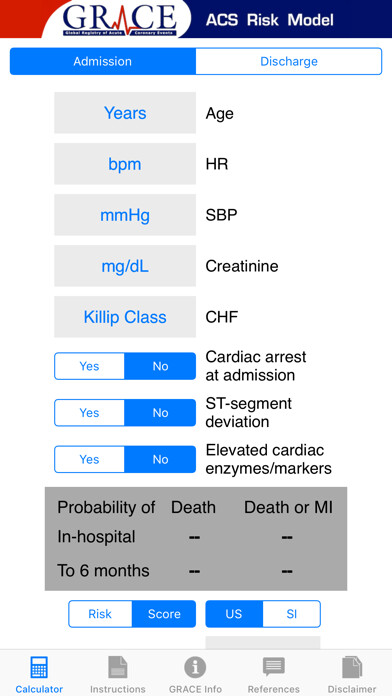The image size is (392, 696).
Task: Open the References speech bubble icon
Action: (273, 667)
